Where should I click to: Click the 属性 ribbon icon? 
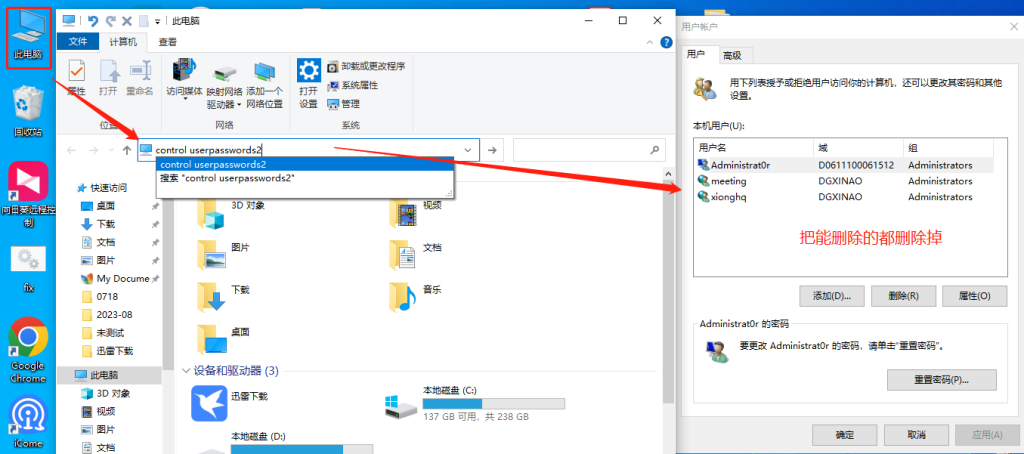click(x=76, y=78)
